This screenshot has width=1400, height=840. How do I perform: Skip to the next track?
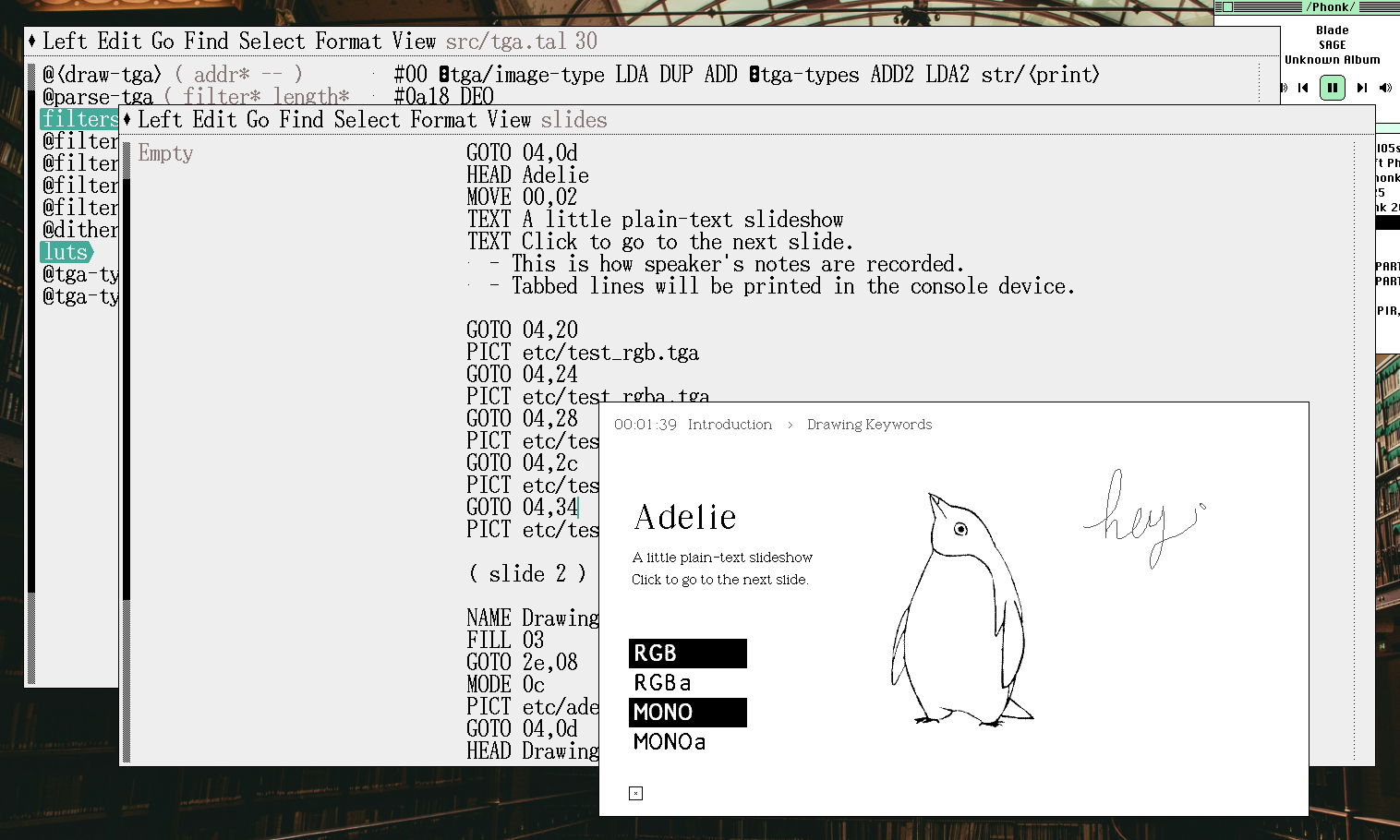1361,88
